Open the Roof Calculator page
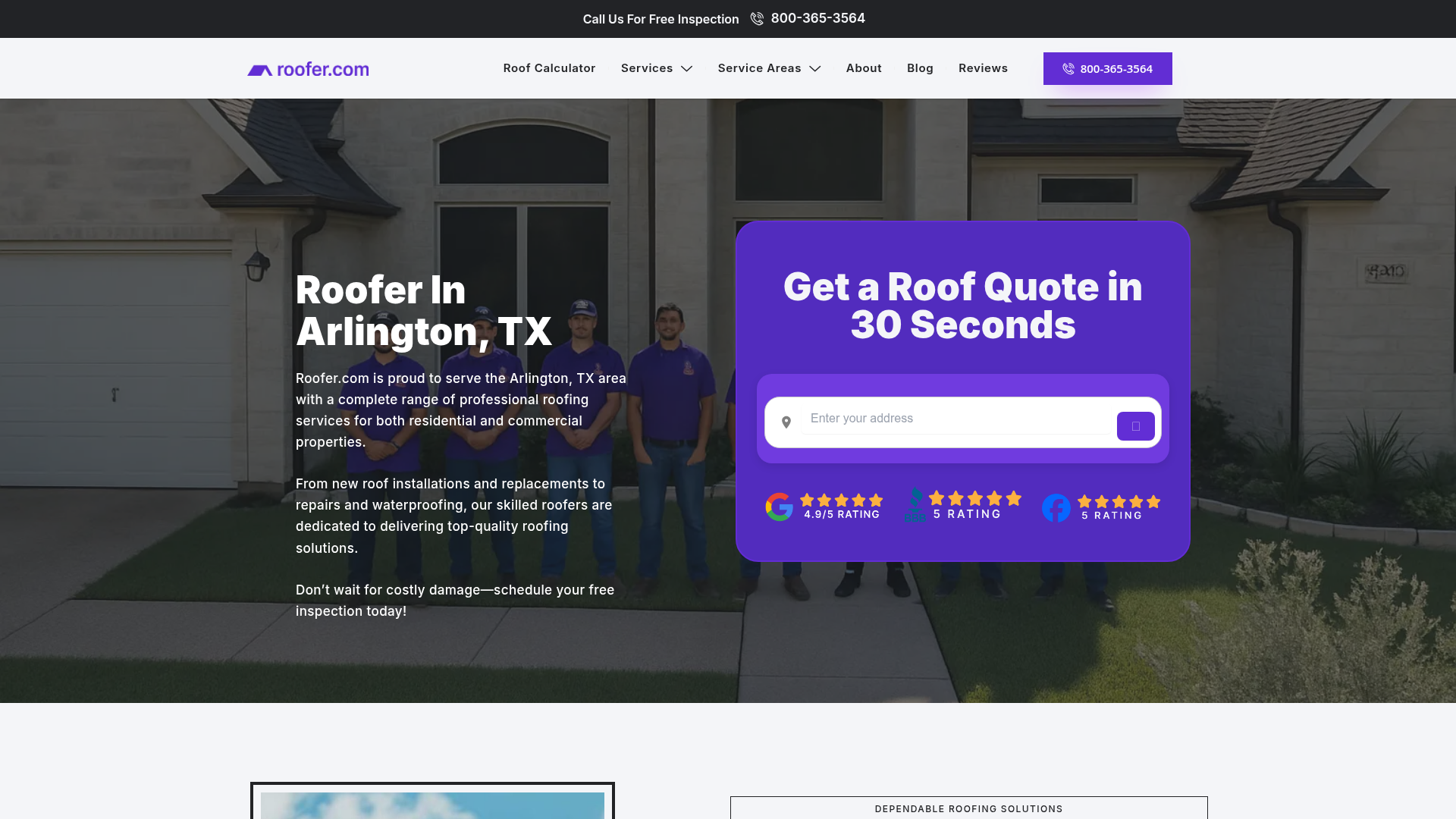The width and height of the screenshot is (1456, 819). coord(549,68)
